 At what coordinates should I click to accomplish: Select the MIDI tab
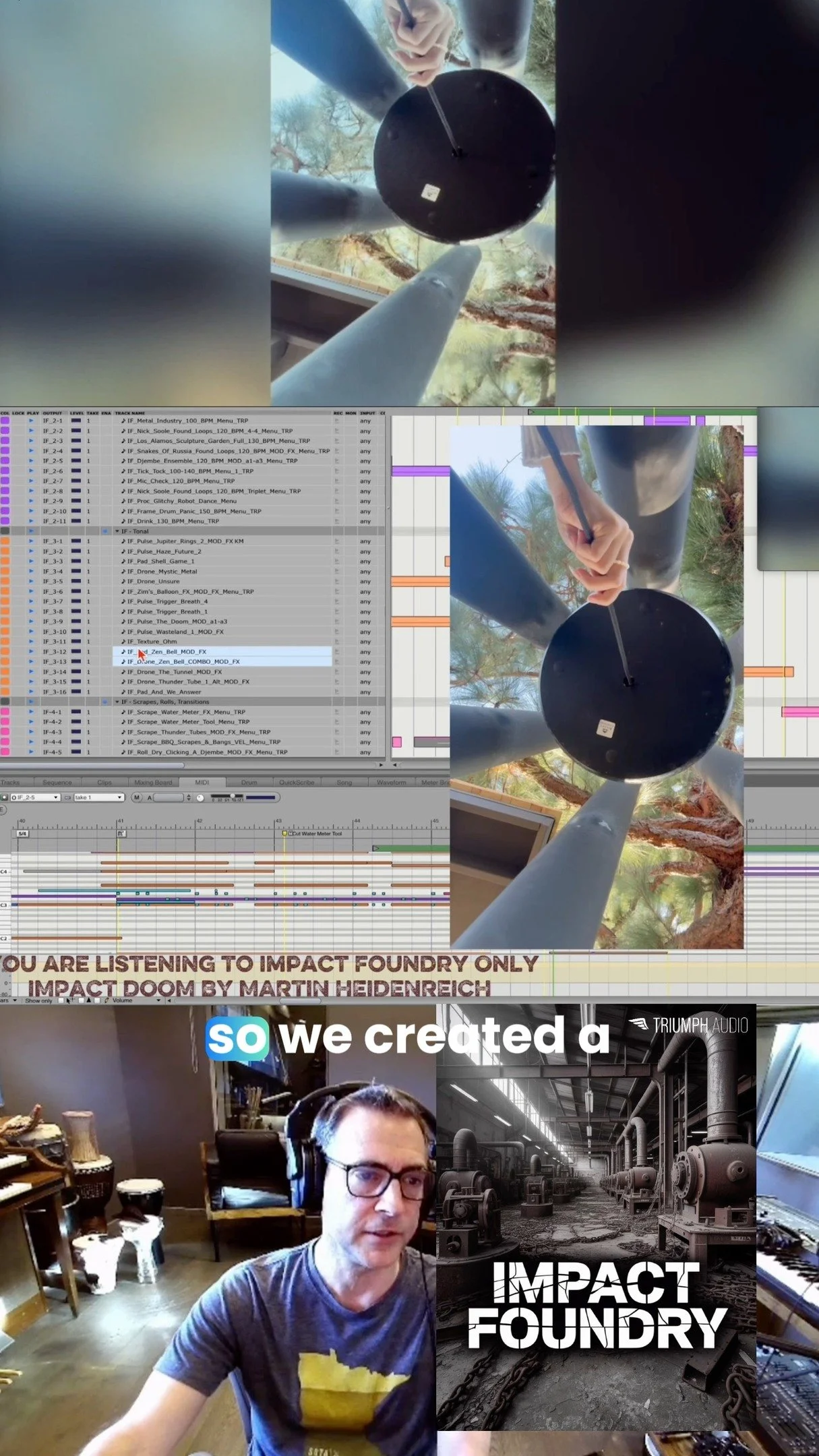[x=202, y=782]
